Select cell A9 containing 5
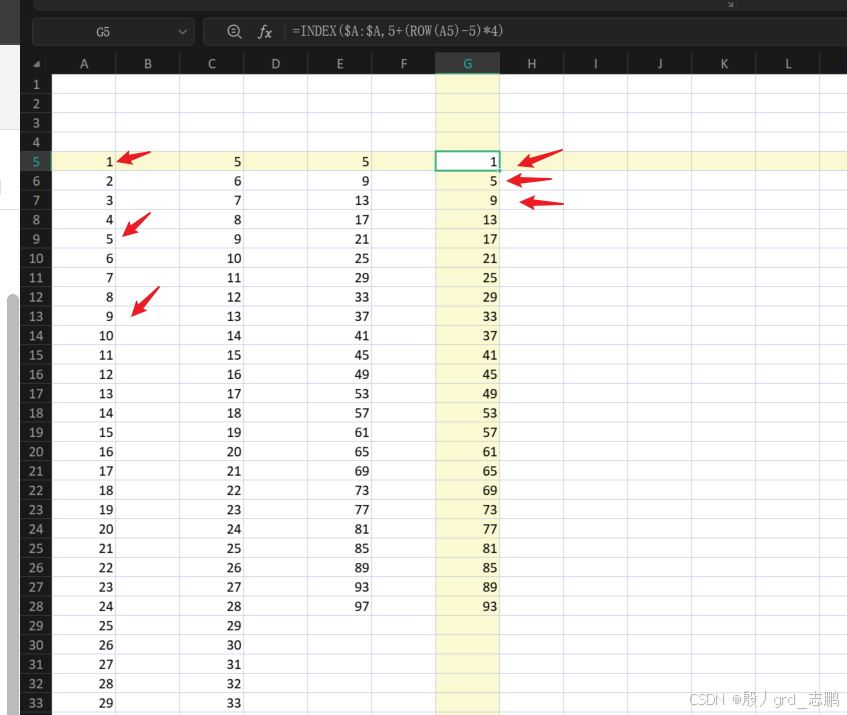The height and width of the screenshot is (715, 847). tap(84, 239)
